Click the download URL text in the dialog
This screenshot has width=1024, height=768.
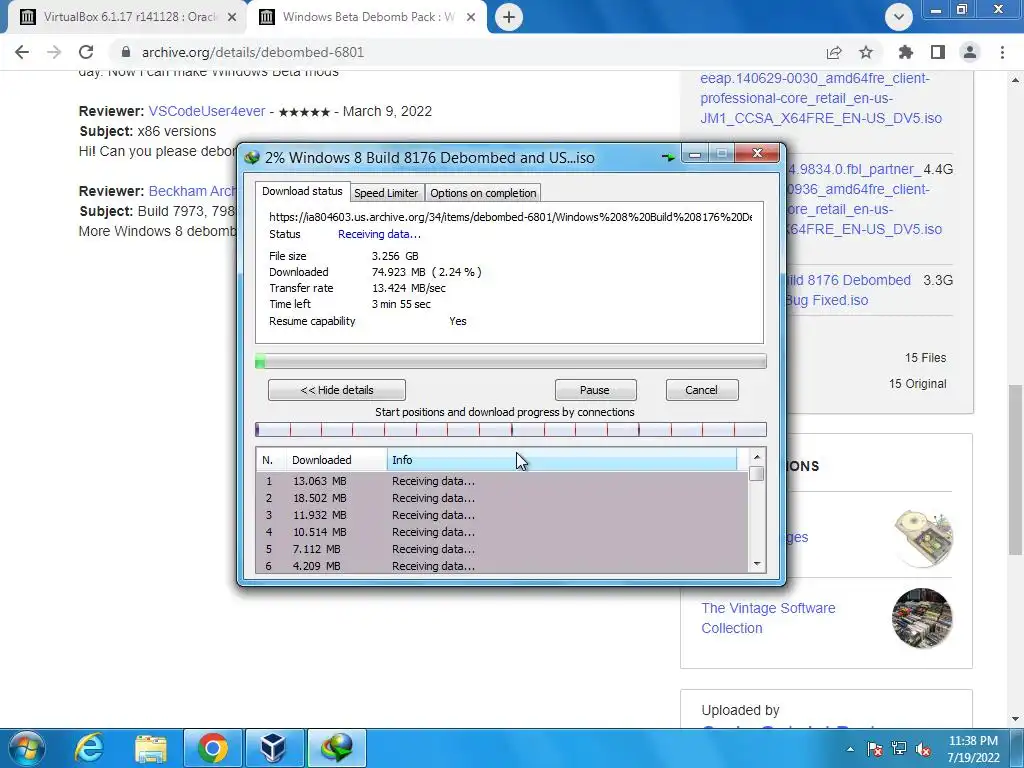pyautogui.click(x=510, y=217)
